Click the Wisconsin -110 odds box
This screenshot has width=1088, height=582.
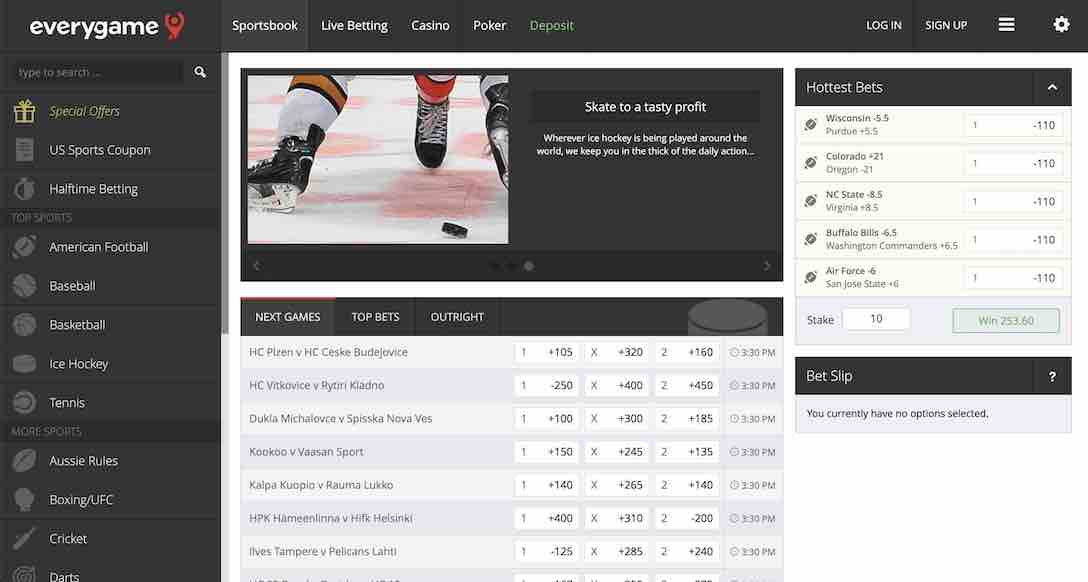(1014, 126)
